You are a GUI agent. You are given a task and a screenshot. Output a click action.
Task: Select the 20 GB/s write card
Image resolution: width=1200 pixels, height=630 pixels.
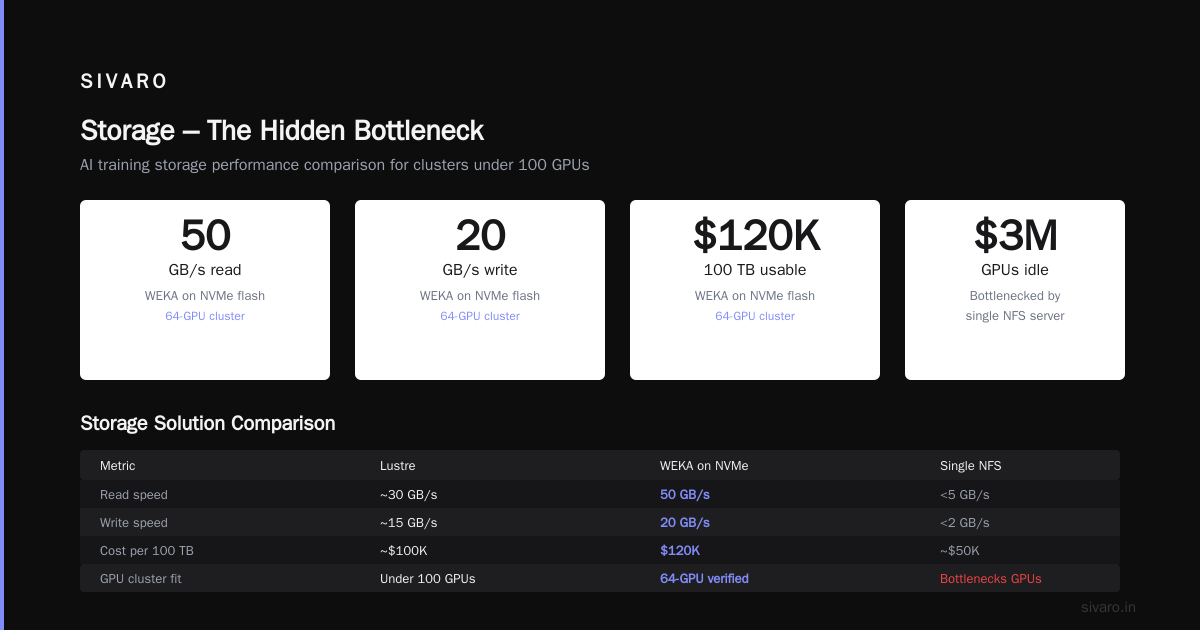click(x=480, y=290)
